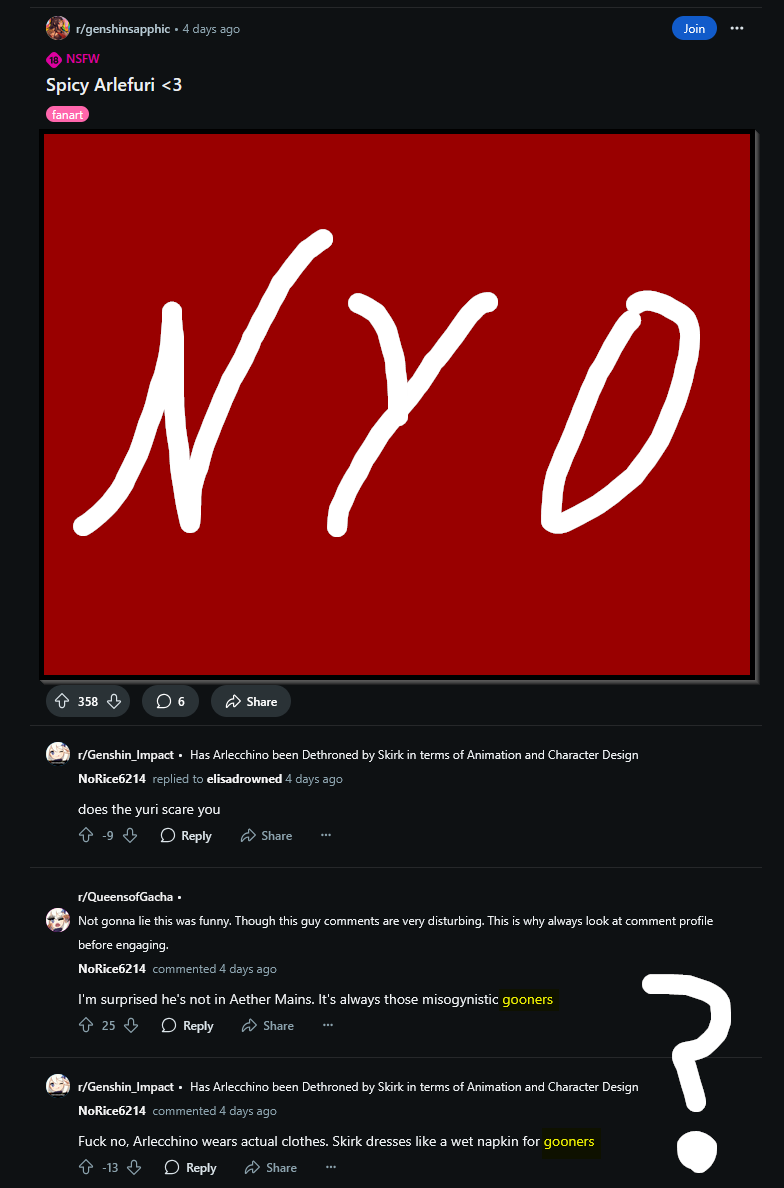This screenshot has width=784, height=1188.
Task: Open the post's three-dot overflow menu
Action: [x=737, y=28]
